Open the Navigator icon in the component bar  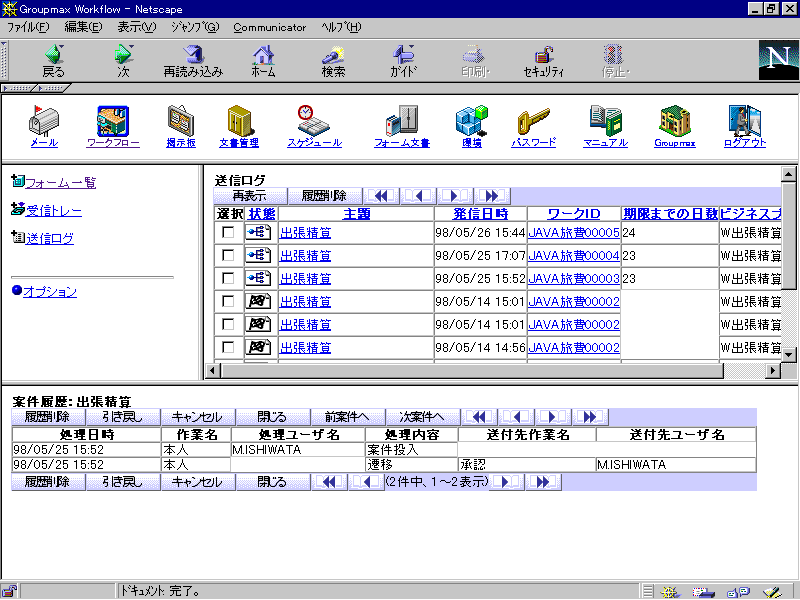pos(669,592)
